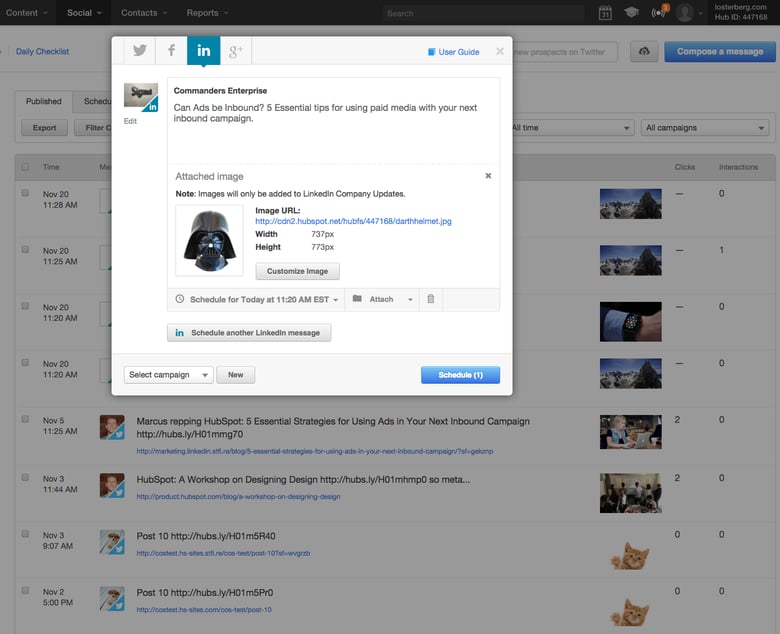
Task: Check the Nov 20 11:28 AM row checkbox
Action: coord(25,193)
